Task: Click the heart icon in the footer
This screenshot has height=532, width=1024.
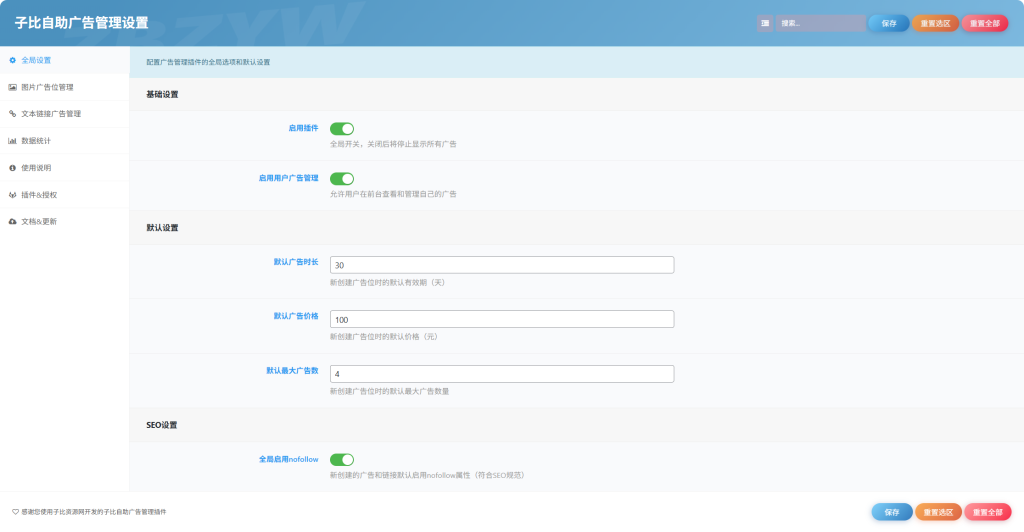Action: (x=15, y=511)
